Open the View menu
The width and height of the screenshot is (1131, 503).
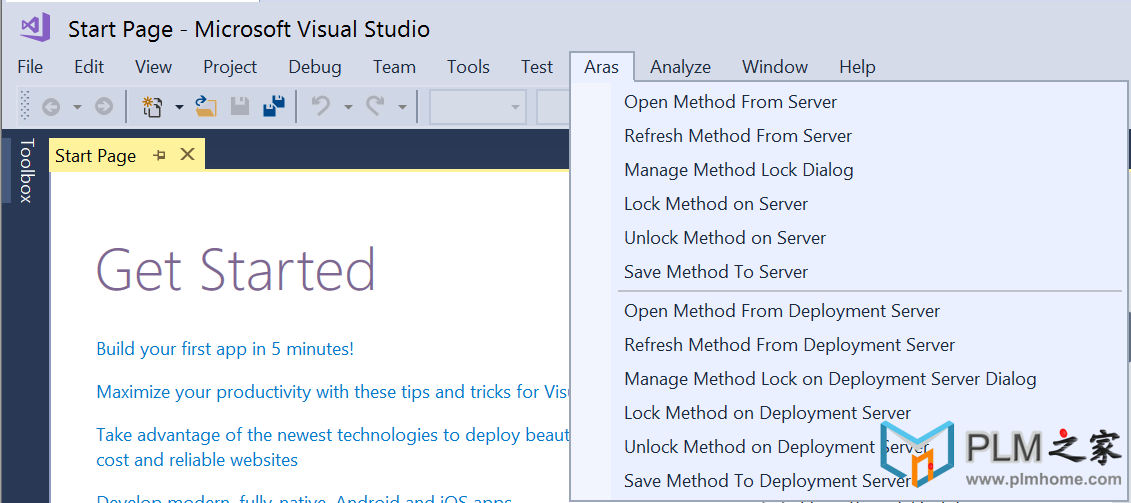154,67
